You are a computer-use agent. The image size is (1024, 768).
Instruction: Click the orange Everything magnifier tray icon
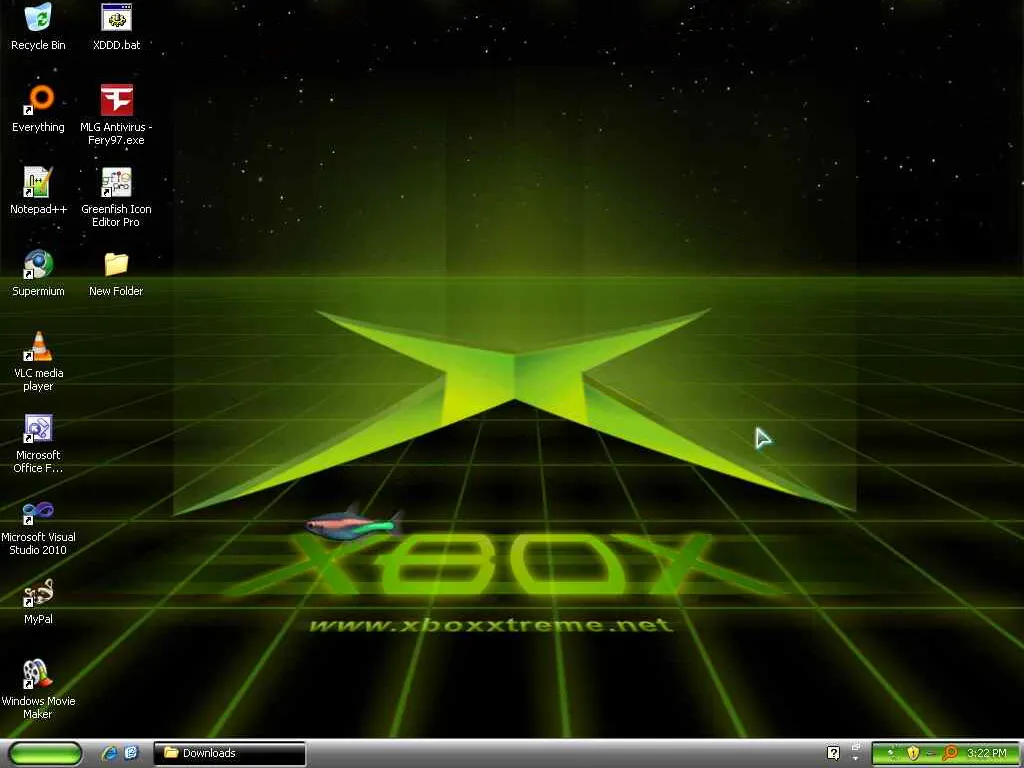coord(950,753)
